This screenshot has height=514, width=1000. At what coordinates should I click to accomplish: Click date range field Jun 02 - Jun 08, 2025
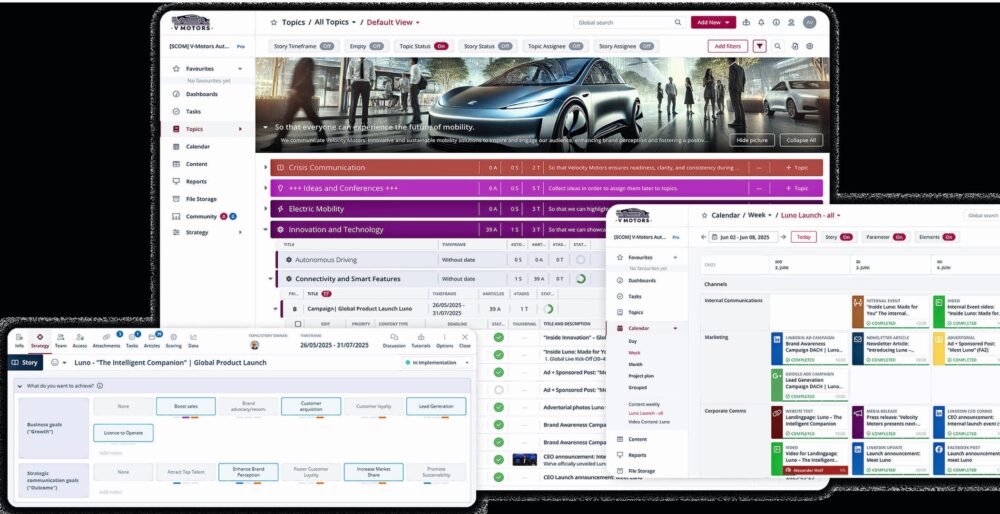click(x=743, y=237)
